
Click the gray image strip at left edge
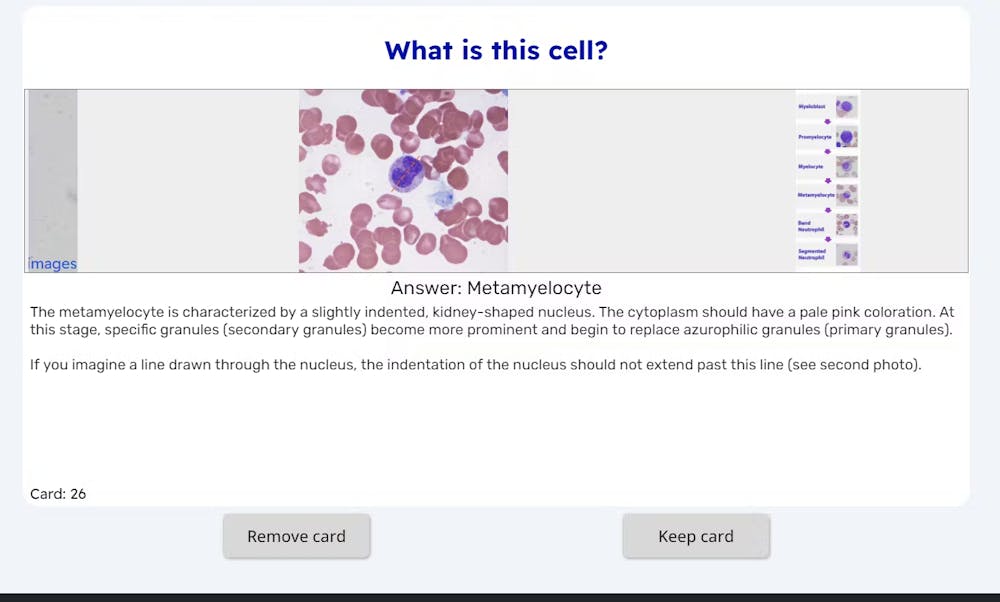click(52, 170)
